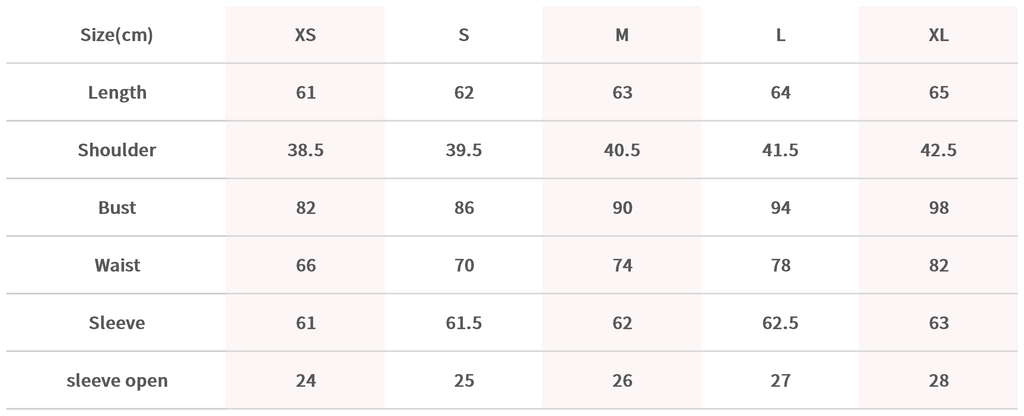Select the M size column header

pos(622,35)
